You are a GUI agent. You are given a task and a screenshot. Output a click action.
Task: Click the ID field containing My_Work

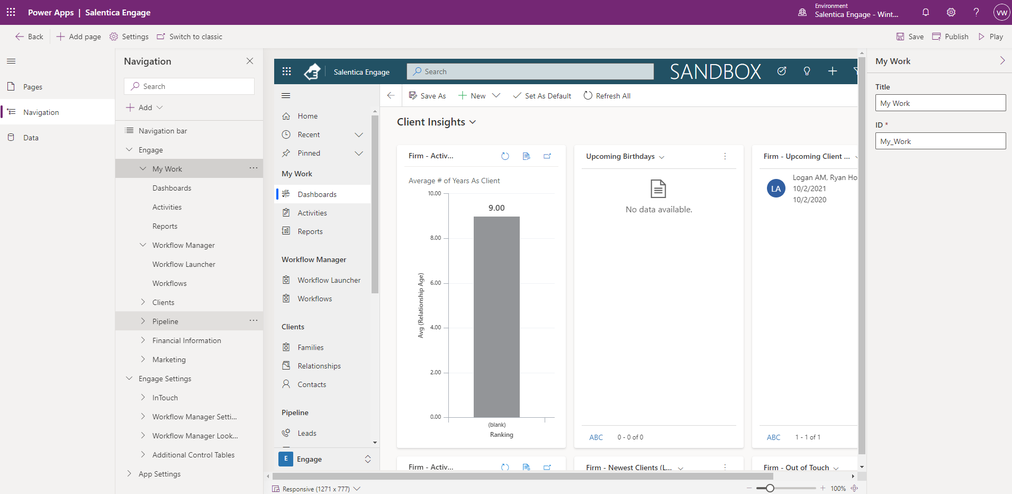click(x=940, y=141)
